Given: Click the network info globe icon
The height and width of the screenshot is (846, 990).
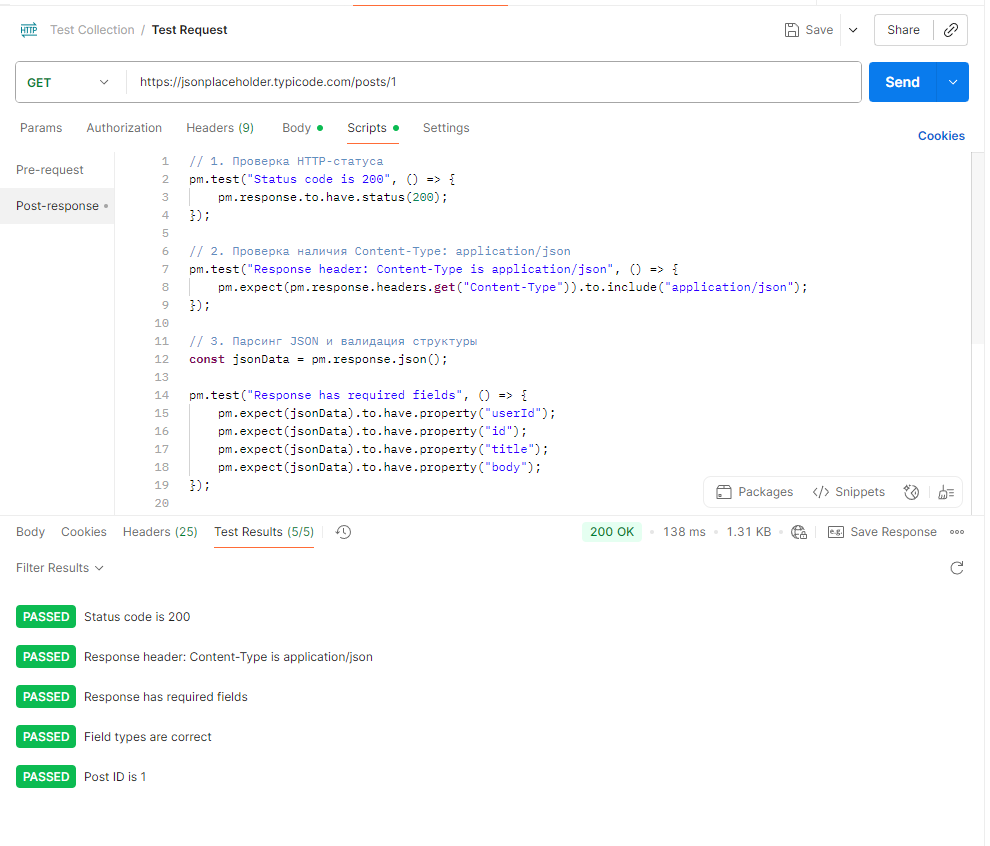Looking at the screenshot, I should coord(799,532).
